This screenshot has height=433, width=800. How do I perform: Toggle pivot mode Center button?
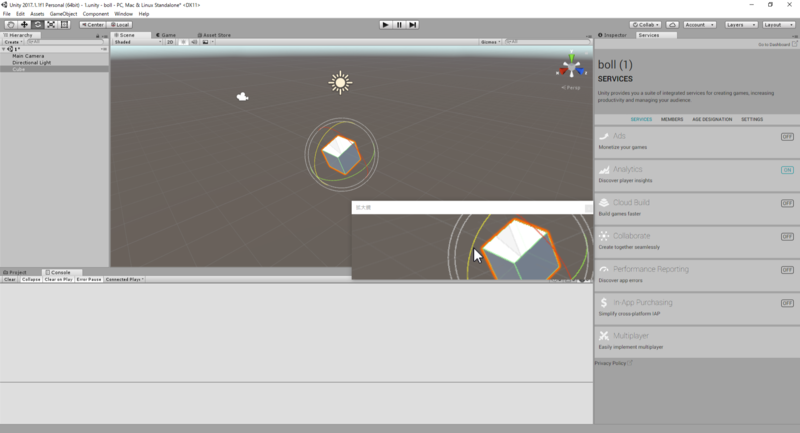92,24
